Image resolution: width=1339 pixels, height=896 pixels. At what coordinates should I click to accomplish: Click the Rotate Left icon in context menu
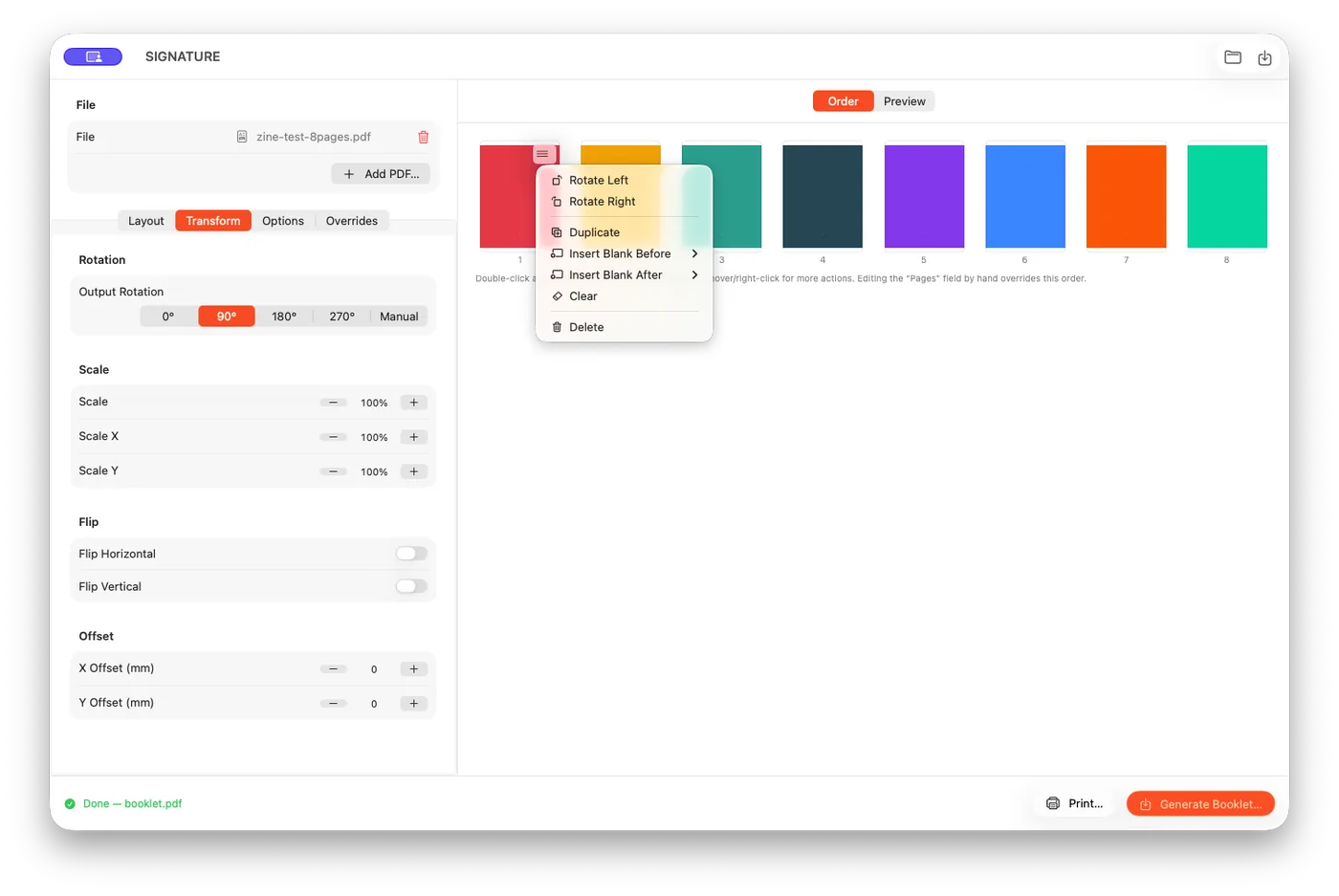pyautogui.click(x=557, y=180)
